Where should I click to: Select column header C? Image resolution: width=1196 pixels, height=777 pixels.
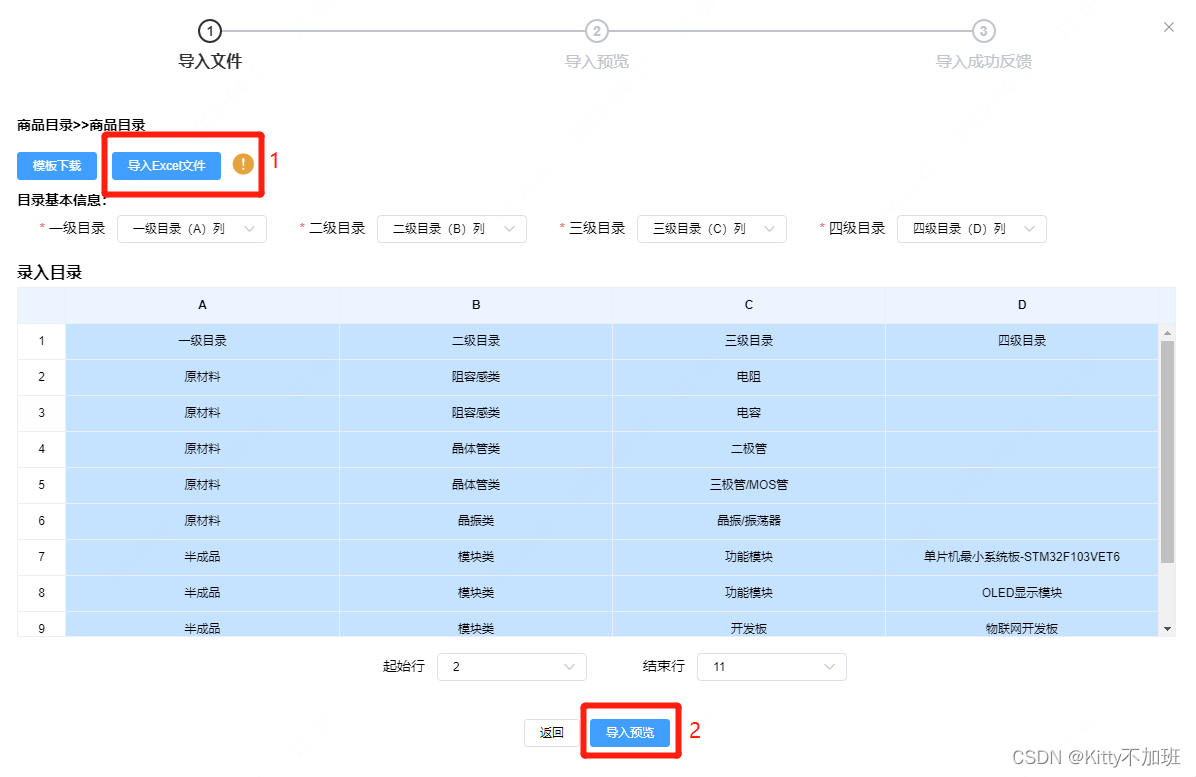point(748,305)
